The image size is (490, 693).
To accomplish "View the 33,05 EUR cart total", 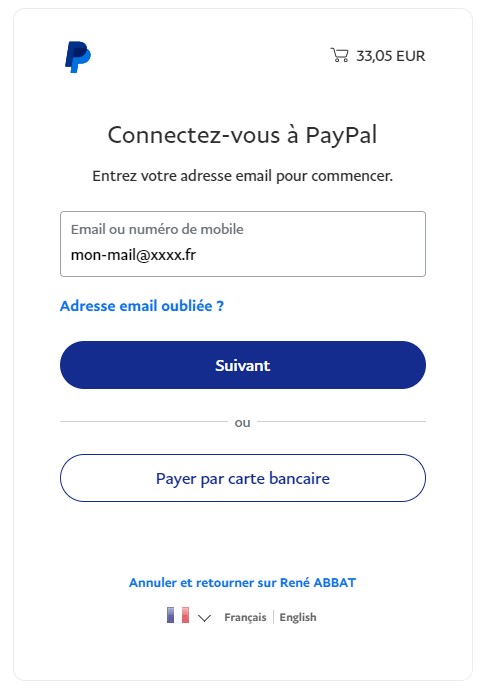I will click(391, 56).
